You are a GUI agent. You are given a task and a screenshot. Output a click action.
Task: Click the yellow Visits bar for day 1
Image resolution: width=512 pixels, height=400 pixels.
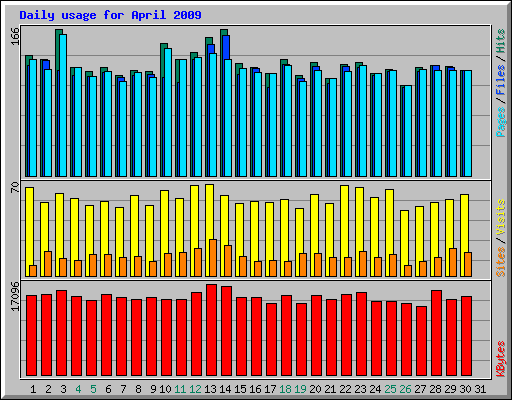point(29,226)
